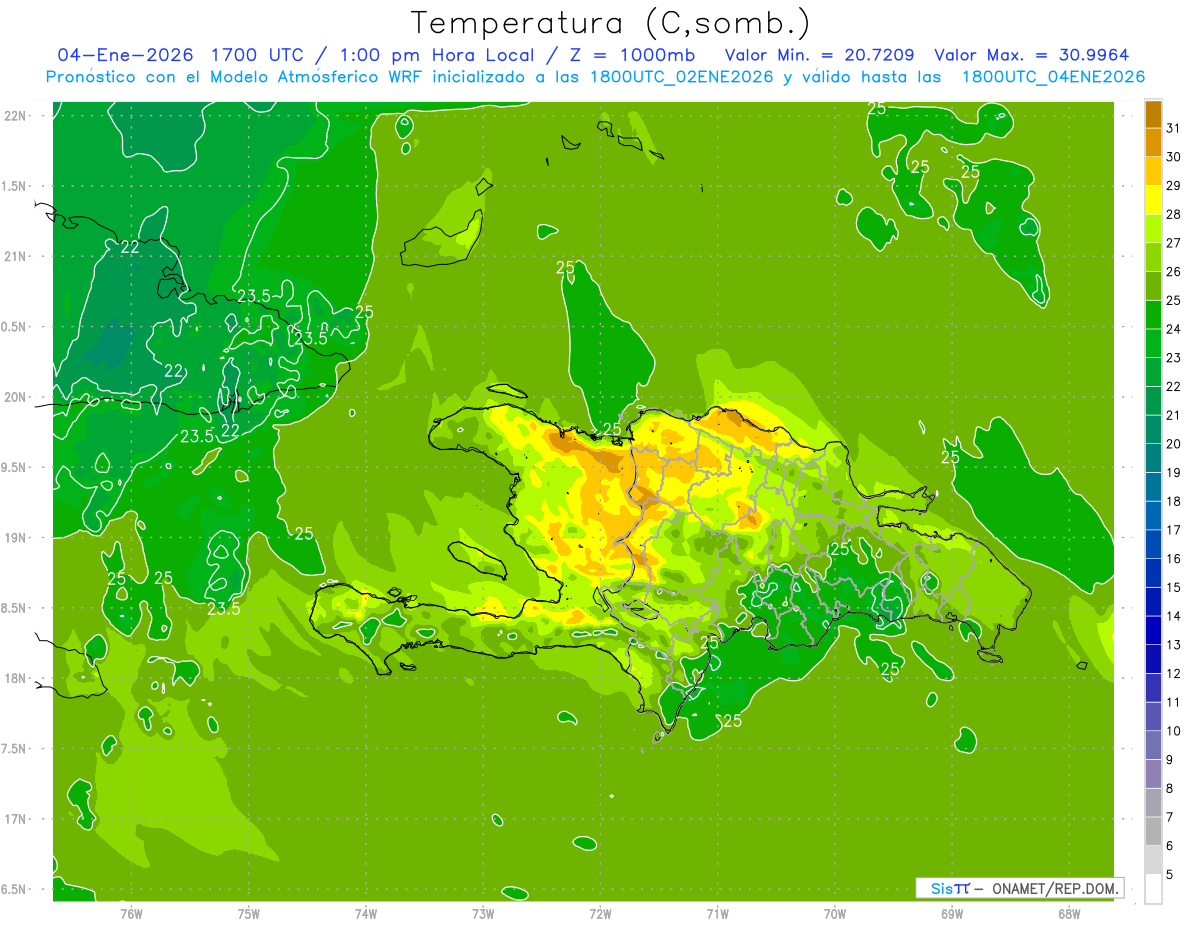The width and height of the screenshot is (1200, 927).
Task: Click the legend label "27"
Action: pos(1173,243)
